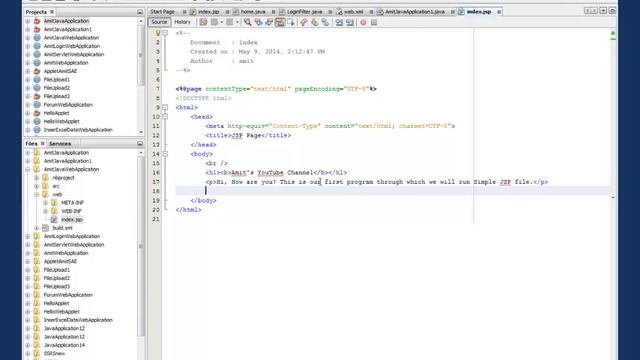Screen dimensions: 640x360
Task: Switch to the LoginFilter.java tab
Action: [x=304, y=12]
